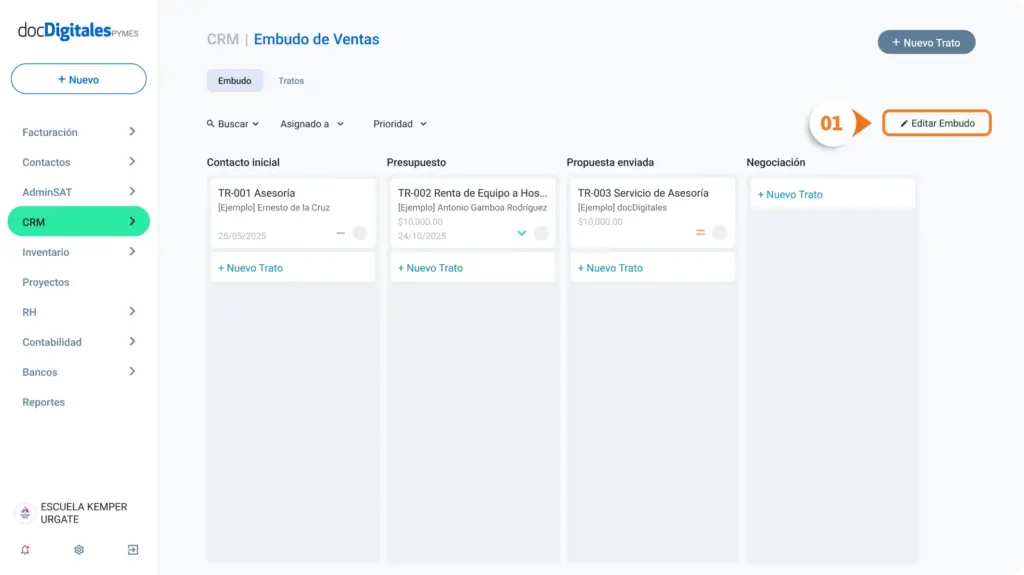Click the Editar Embudo button
Viewport: 1024px width, 575px height.
click(x=936, y=123)
